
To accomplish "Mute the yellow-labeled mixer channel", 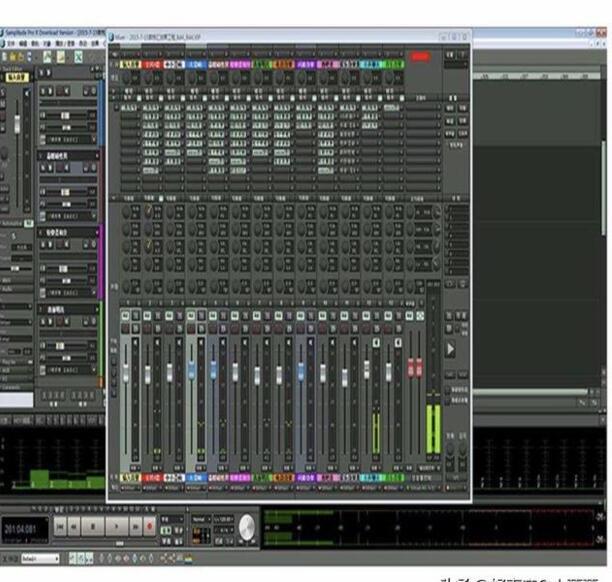I will pyautogui.click(x=125, y=315).
